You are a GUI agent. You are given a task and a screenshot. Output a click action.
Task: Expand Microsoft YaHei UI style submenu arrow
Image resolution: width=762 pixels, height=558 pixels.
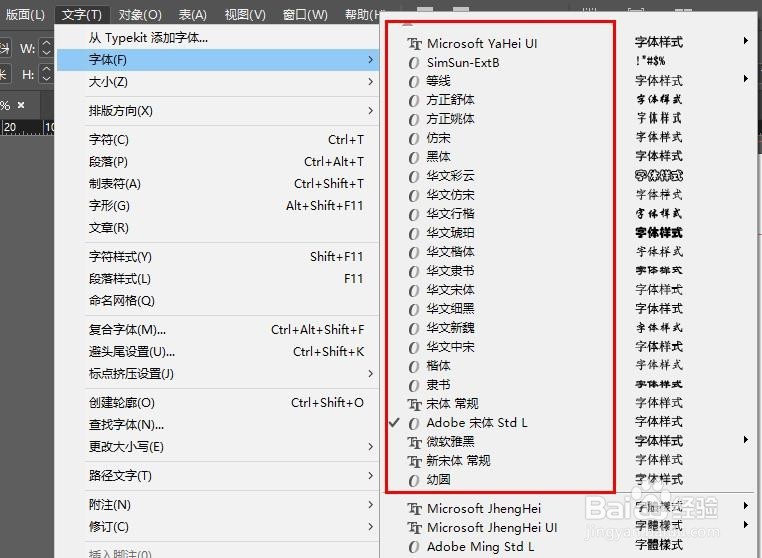point(745,41)
